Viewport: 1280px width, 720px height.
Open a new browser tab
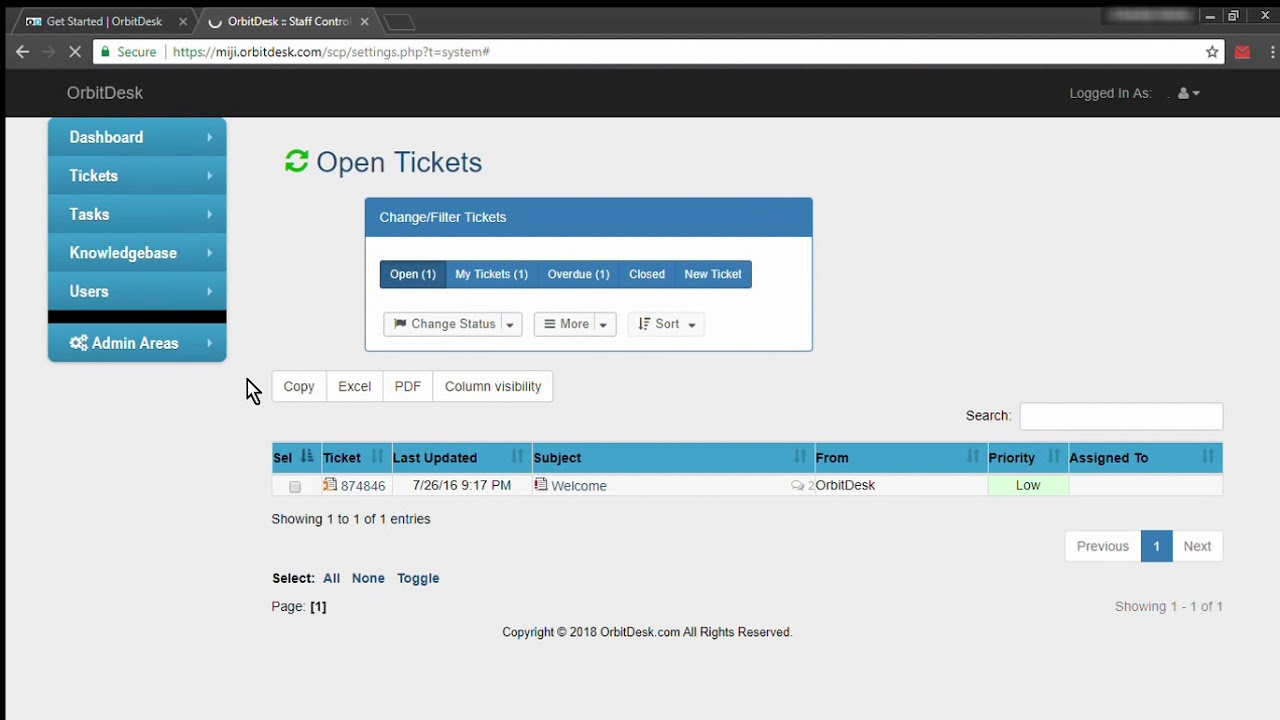click(399, 22)
